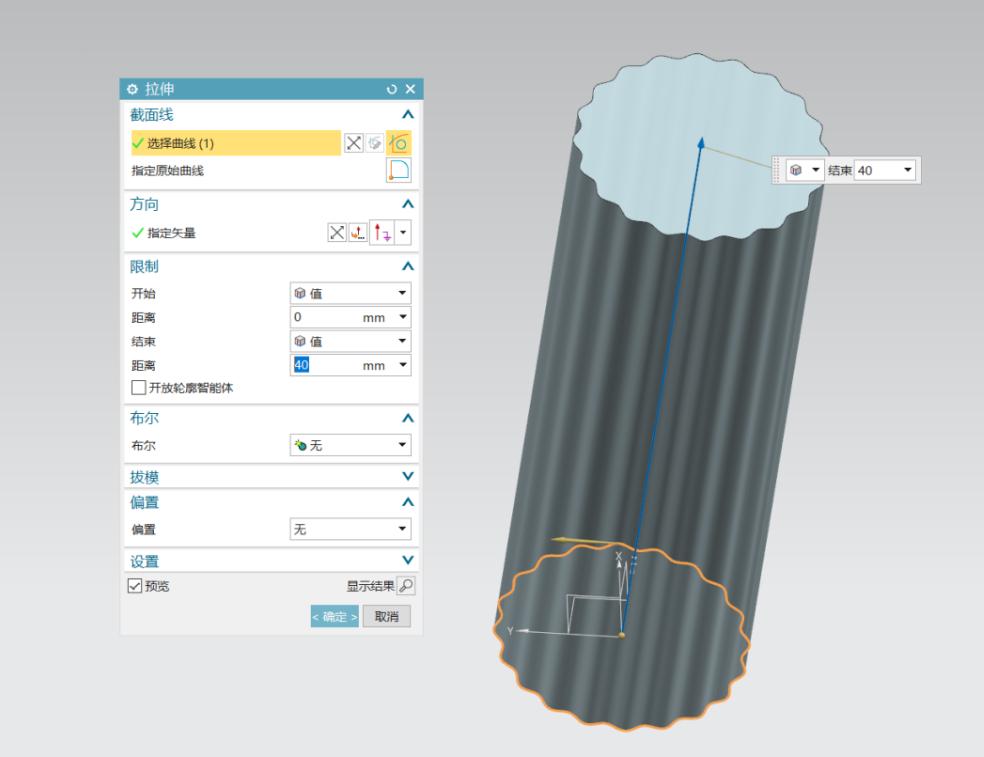The width and height of the screenshot is (984, 757).
Task: Open the 布尔 dropdown showing 无
Action: pos(349,444)
